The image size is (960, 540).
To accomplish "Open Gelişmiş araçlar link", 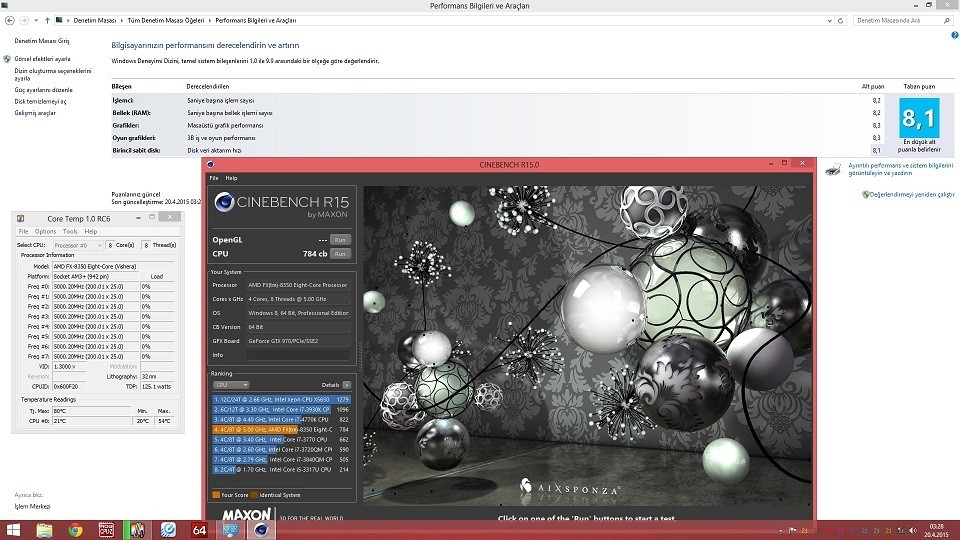I will pyautogui.click(x=35, y=113).
